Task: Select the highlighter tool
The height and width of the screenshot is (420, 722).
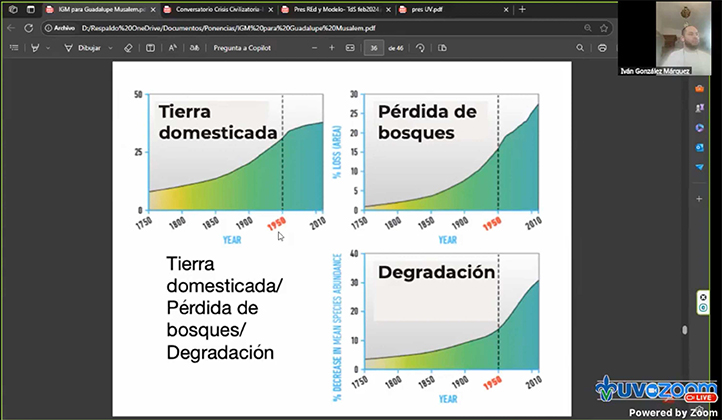Action: (35, 48)
